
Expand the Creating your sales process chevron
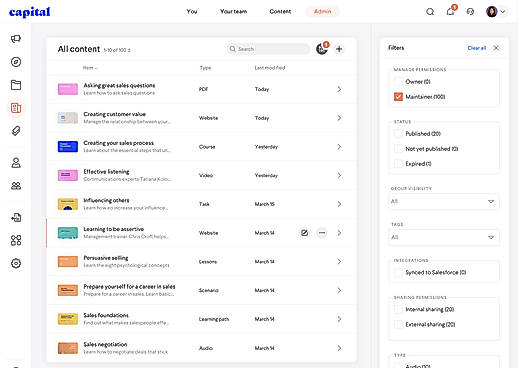(339, 147)
